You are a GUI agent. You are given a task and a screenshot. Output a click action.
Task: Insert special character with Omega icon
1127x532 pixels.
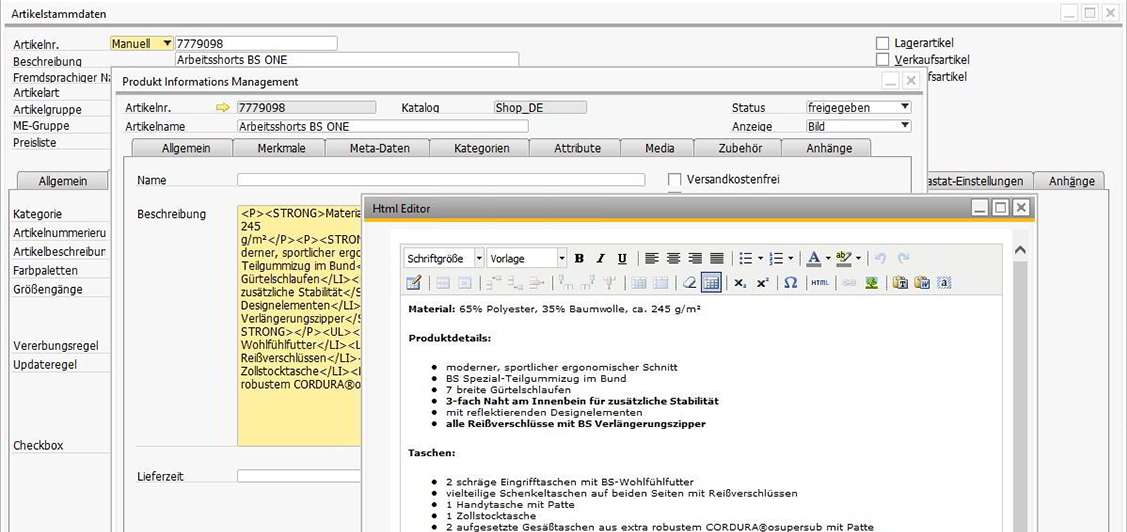[x=790, y=283]
